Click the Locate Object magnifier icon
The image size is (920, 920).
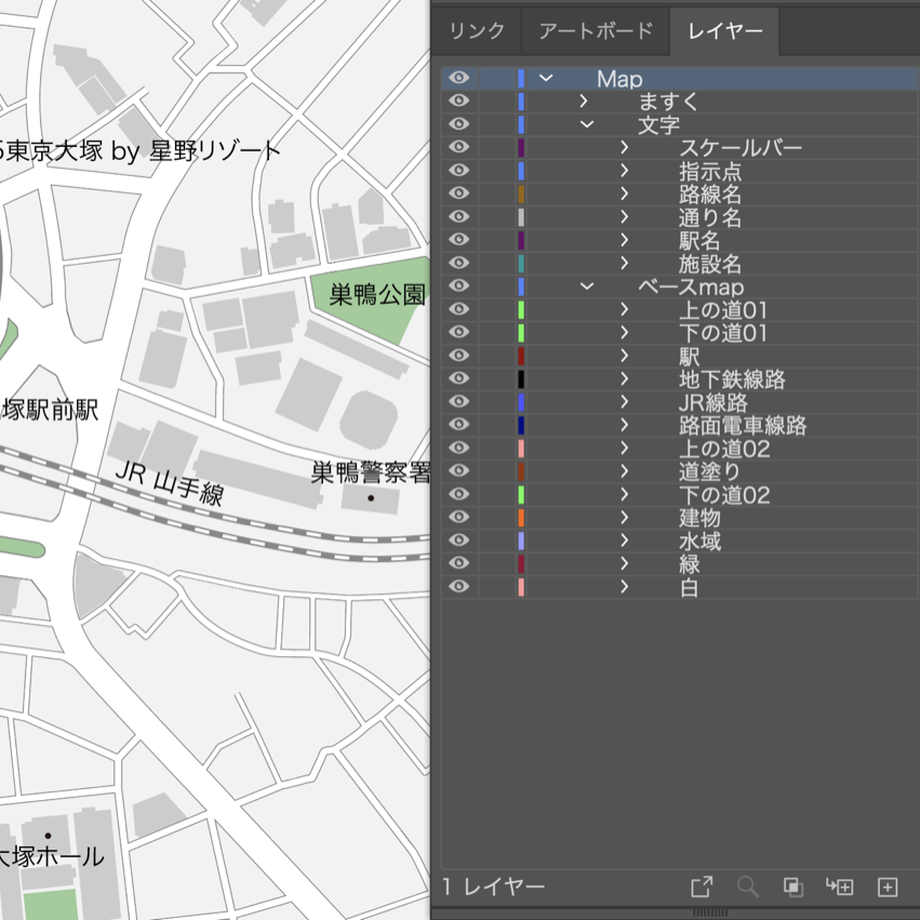748,887
